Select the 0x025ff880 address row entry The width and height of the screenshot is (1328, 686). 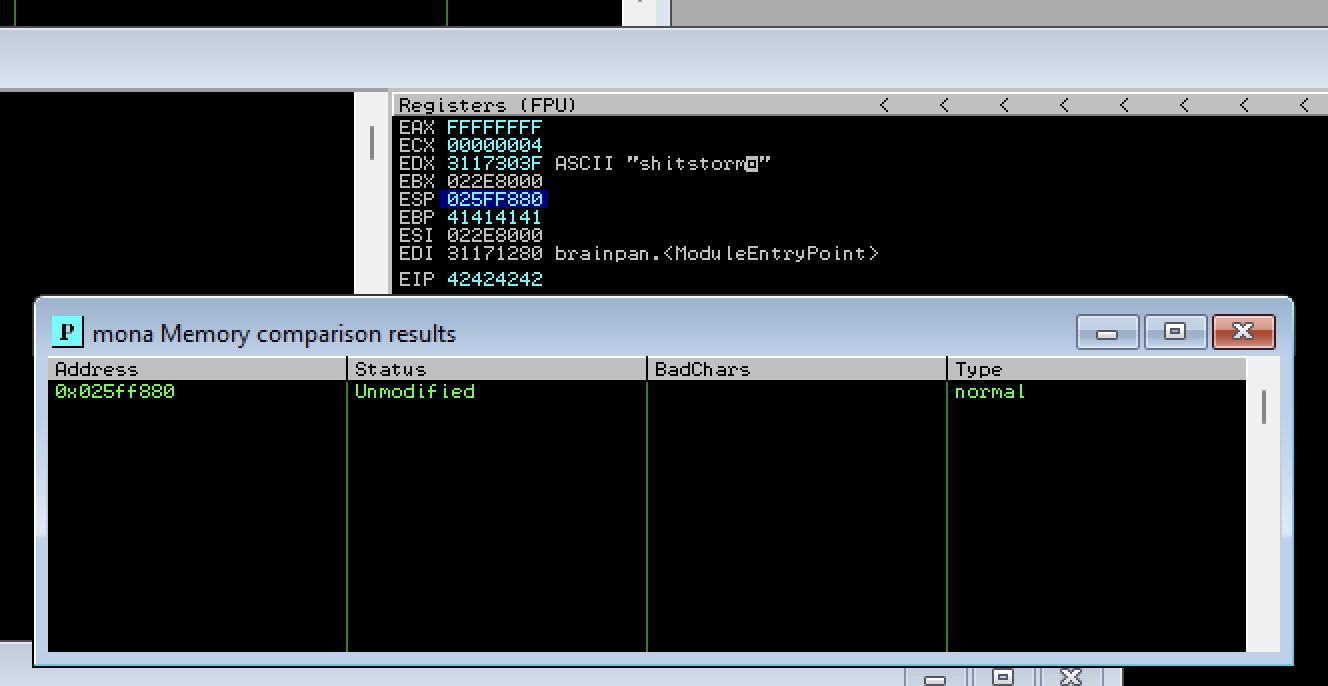coord(115,391)
